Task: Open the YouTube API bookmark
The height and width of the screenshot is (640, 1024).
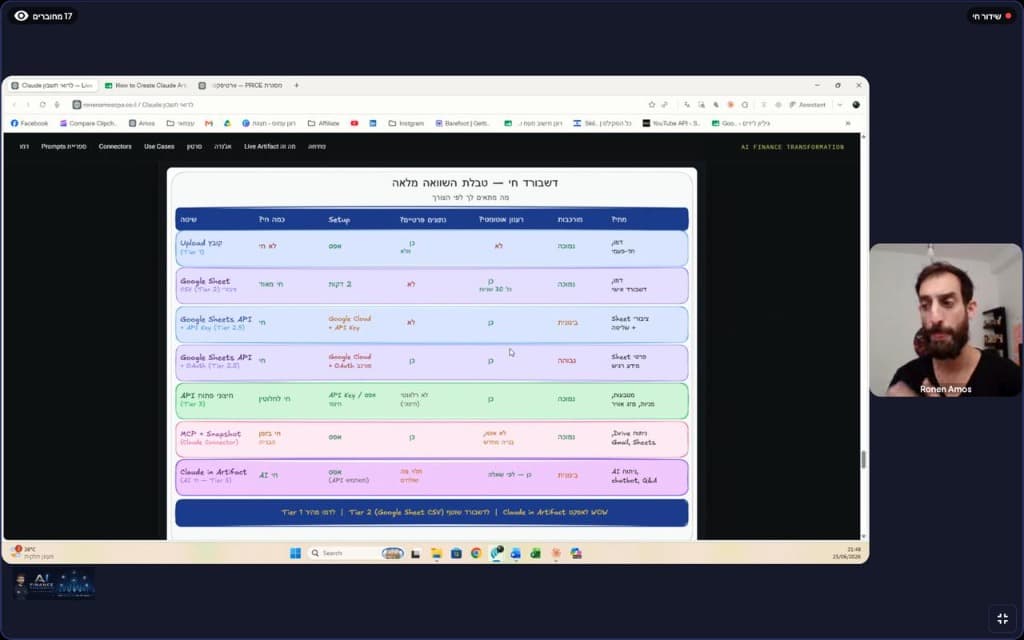Action: click(671, 123)
